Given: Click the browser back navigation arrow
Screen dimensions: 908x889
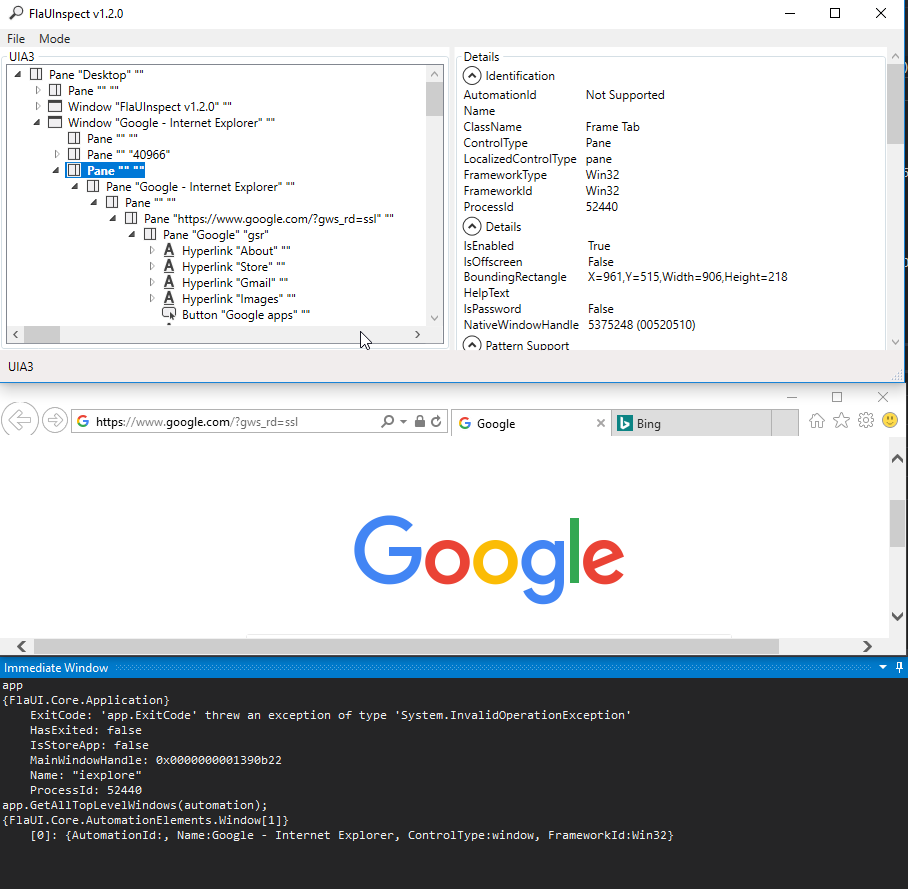Looking at the screenshot, I should (x=20, y=419).
